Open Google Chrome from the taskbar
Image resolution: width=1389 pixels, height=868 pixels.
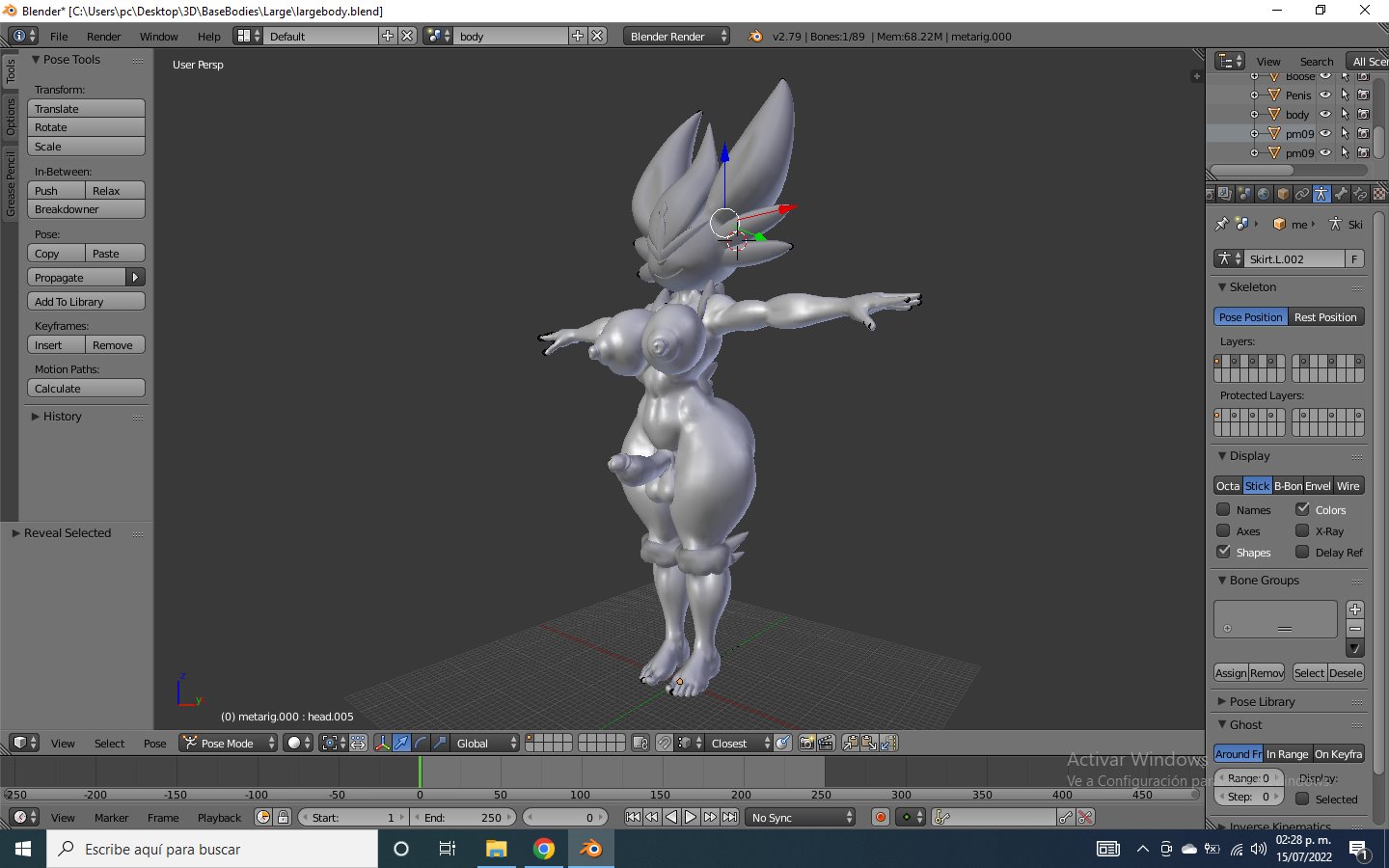[x=544, y=849]
